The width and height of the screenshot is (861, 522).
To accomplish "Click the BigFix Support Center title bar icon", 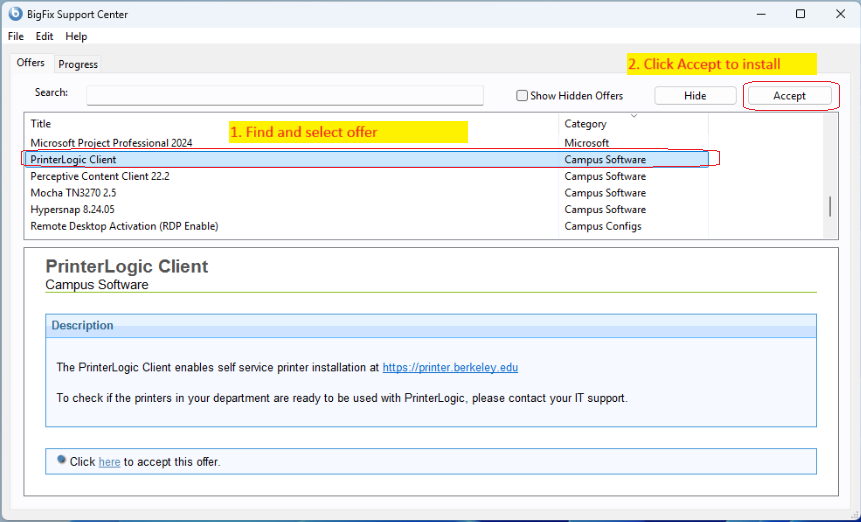I will (15, 14).
